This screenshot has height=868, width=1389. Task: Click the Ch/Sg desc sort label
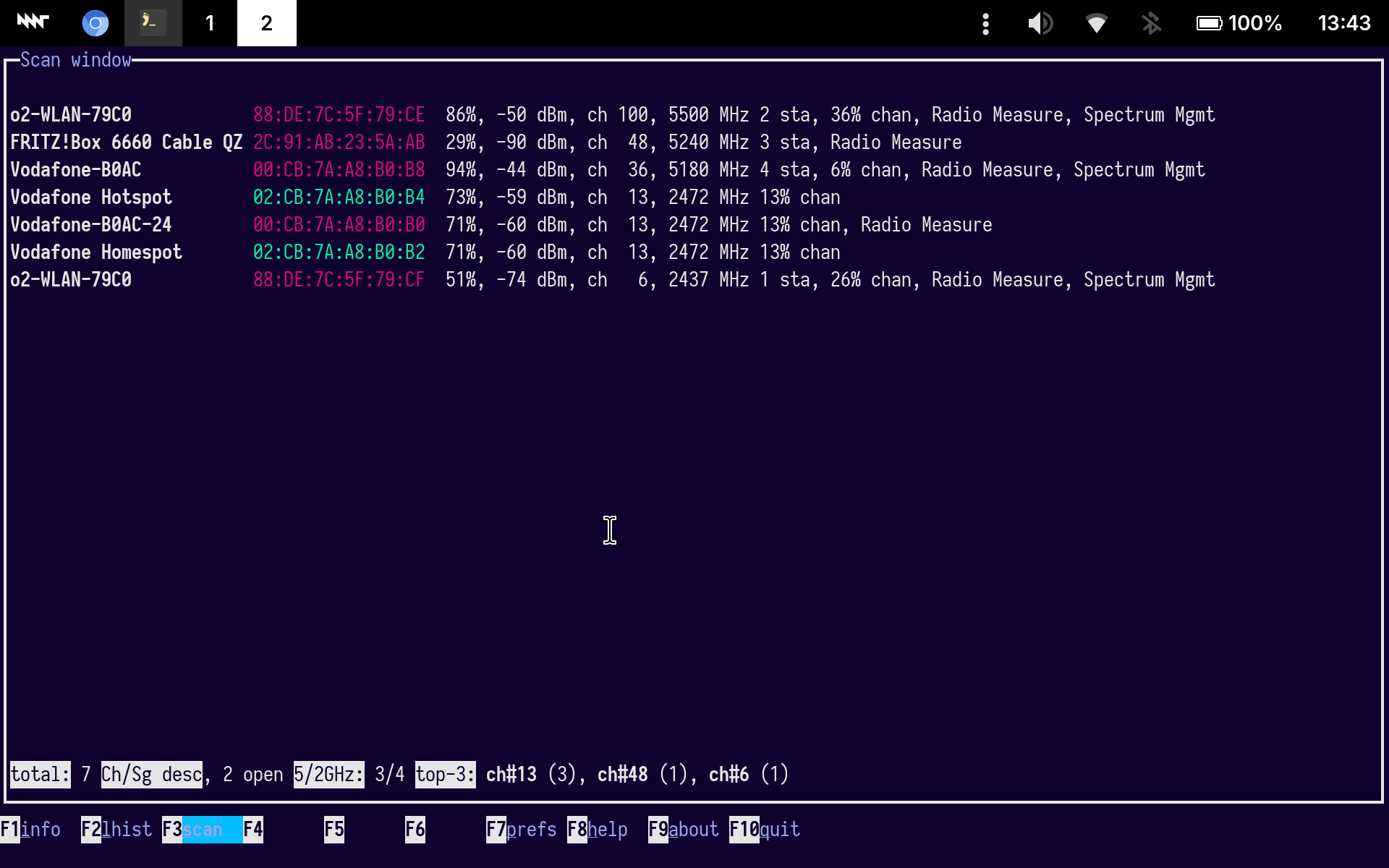coord(151,775)
